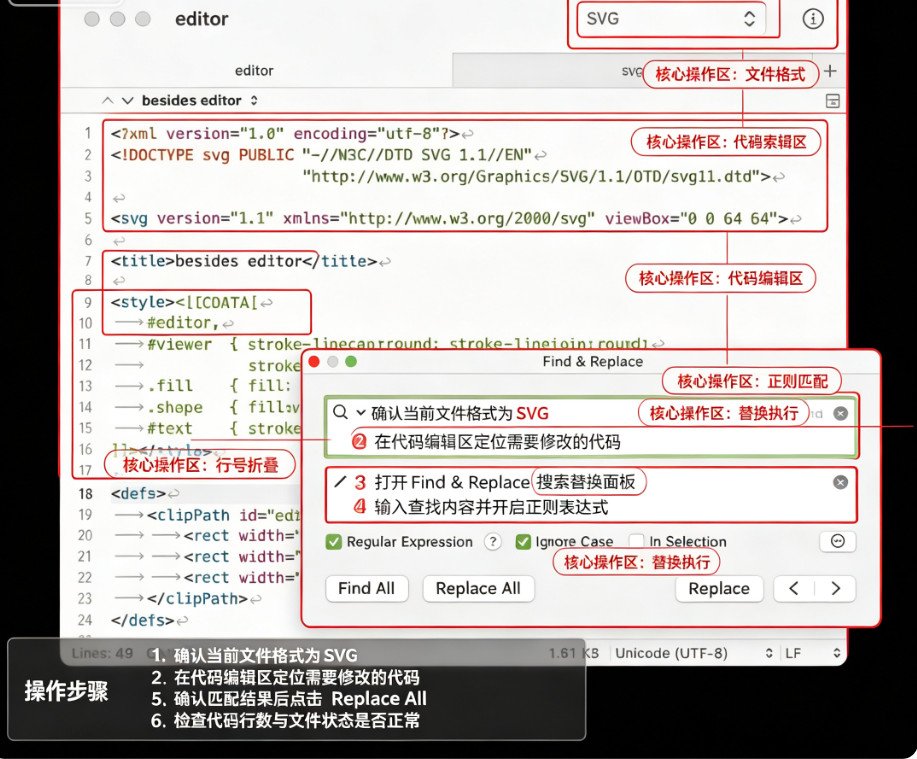Clear the Replace text field
The height and width of the screenshot is (759, 917).
coord(840,482)
